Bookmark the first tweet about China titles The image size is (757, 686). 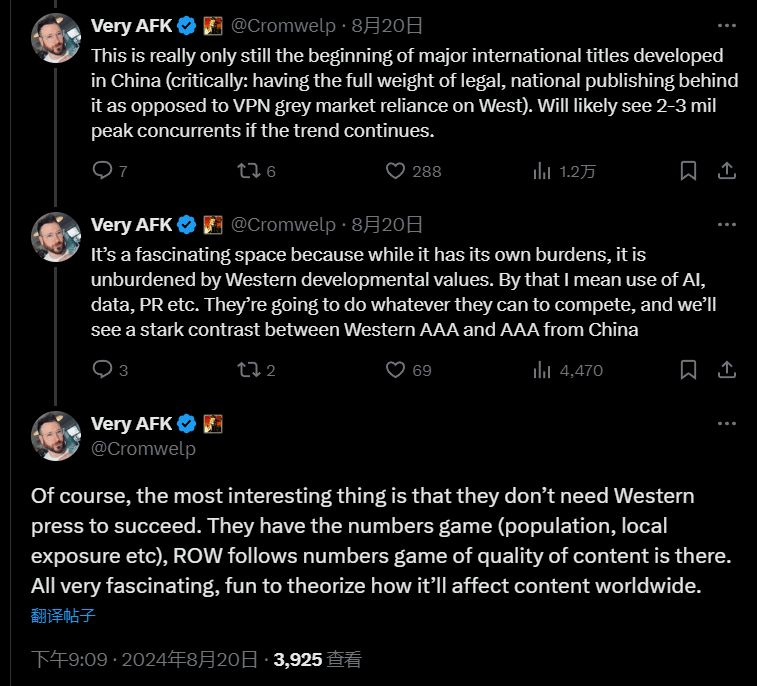pyautogui.click(x=688, y=171)
